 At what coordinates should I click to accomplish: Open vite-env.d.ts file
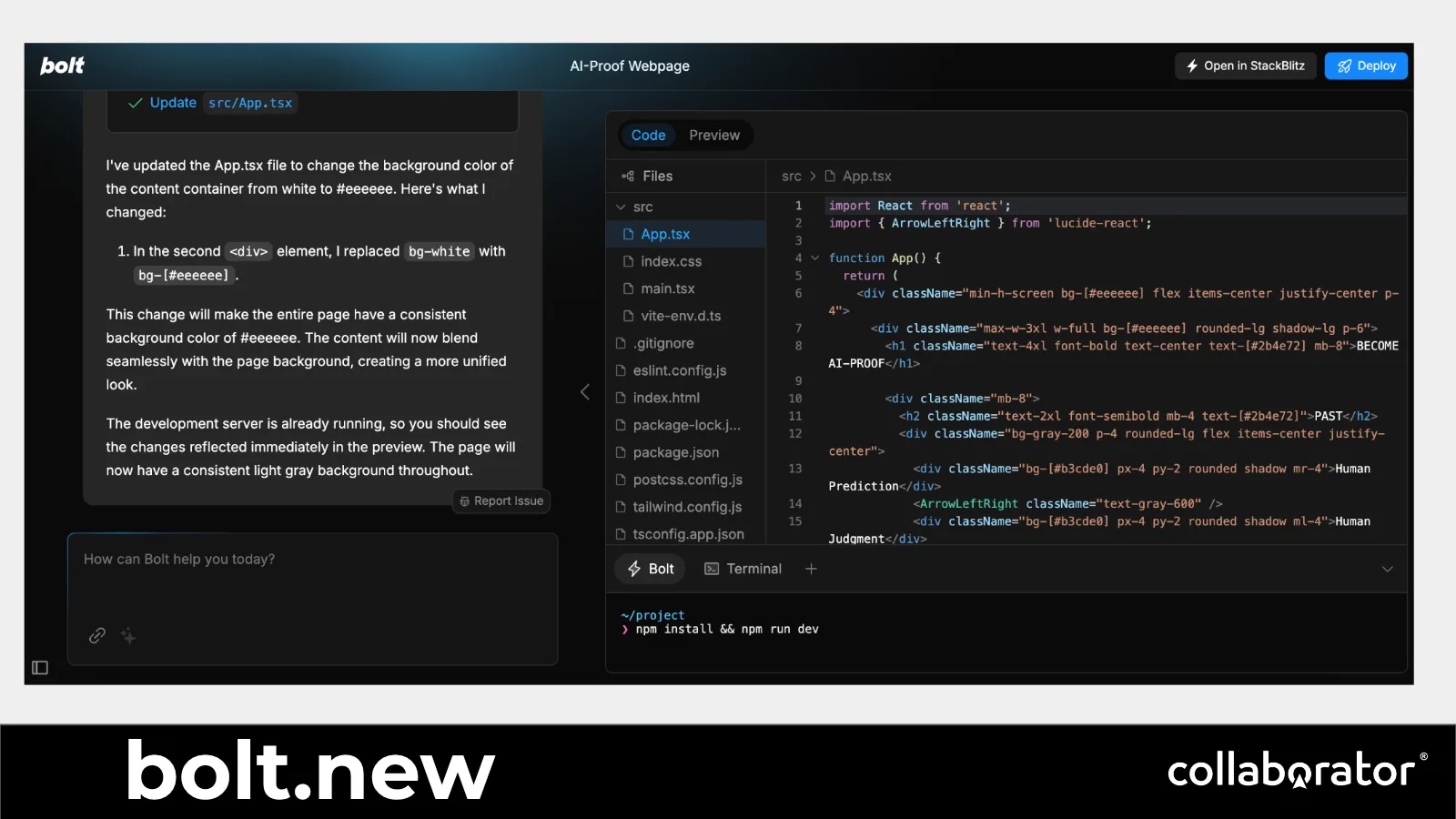pos(686,316)
